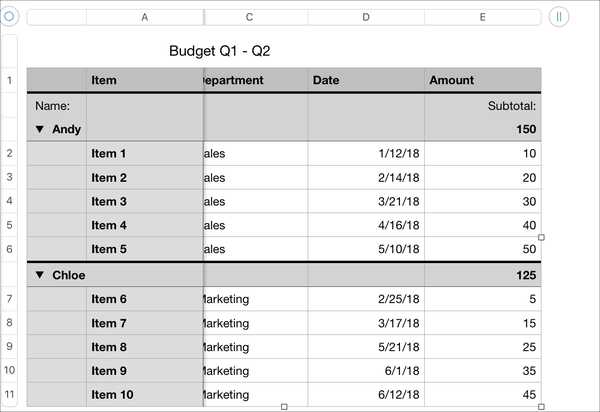Viewport: 600px width, 412px height.
Task: Select the Chloe subtotal 125 cell
Action: [483, 275]
